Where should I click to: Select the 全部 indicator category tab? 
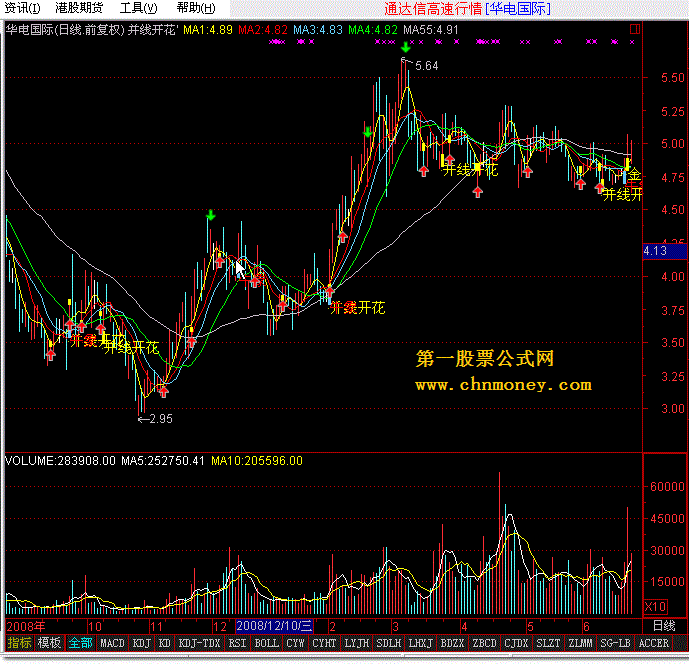pyautogui.click(x=80, y=643)
